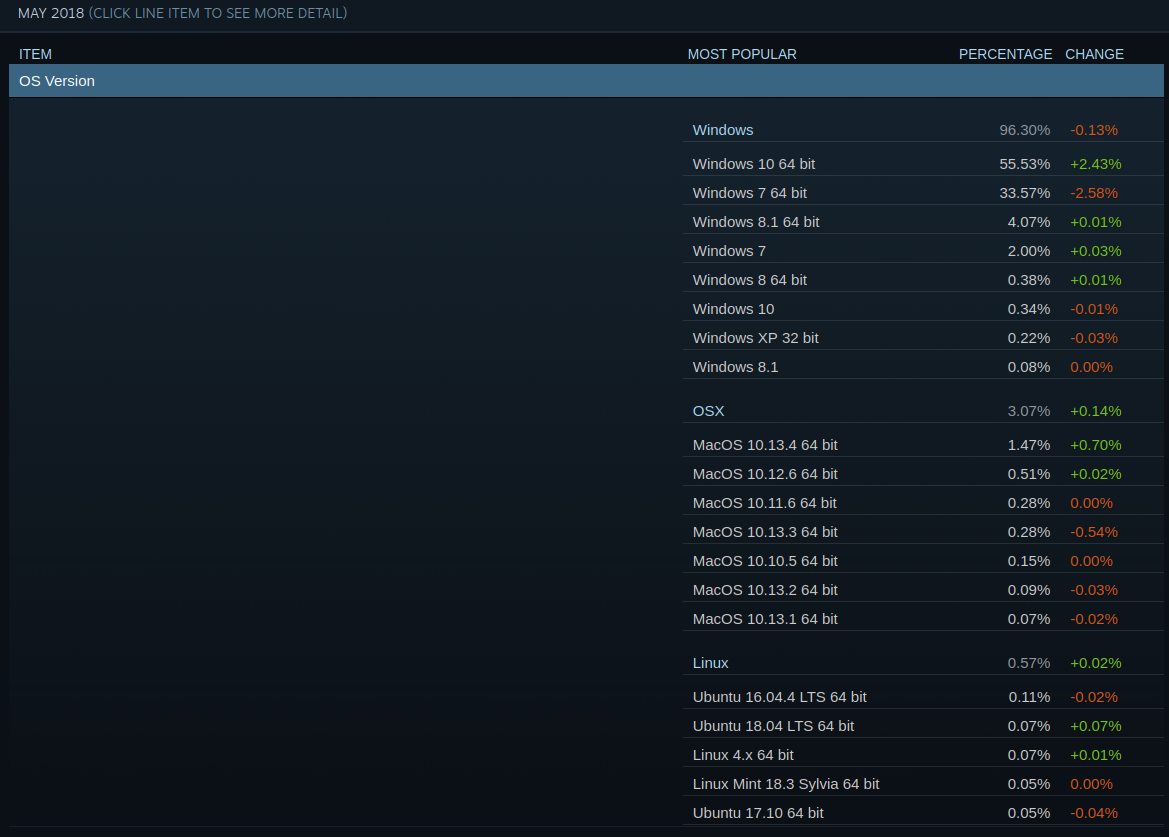Click the MOST POPULAR column header
Screen dimensions: 1169x837
coord(742,54)
